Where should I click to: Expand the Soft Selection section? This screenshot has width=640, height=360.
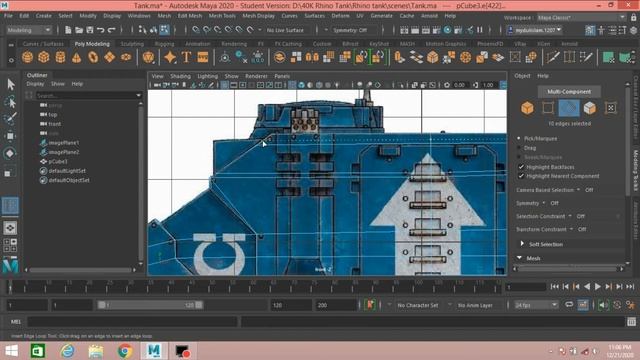[x=522, y=244]
